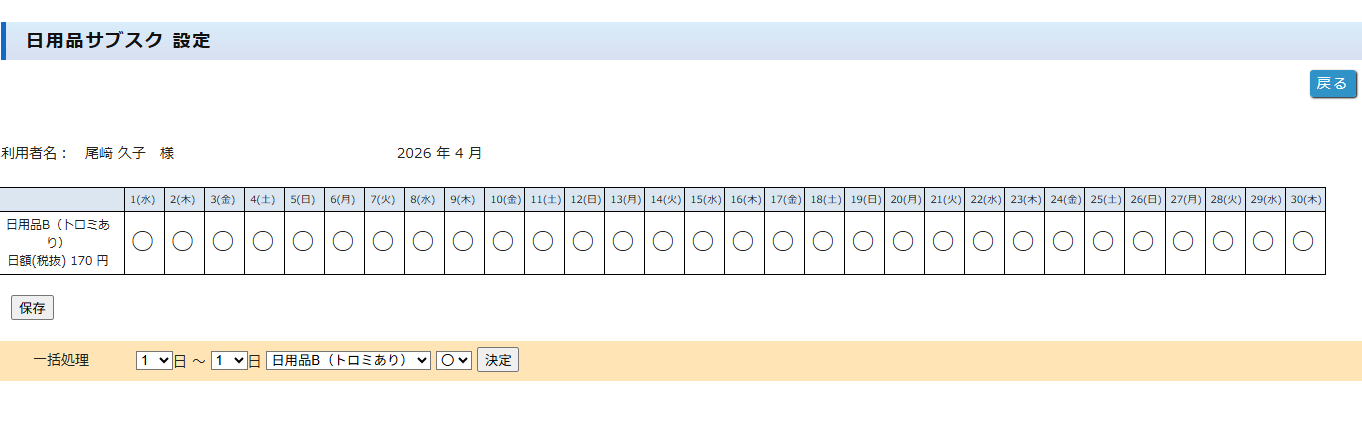Toggle the circle for day 20 (月)

903,241
